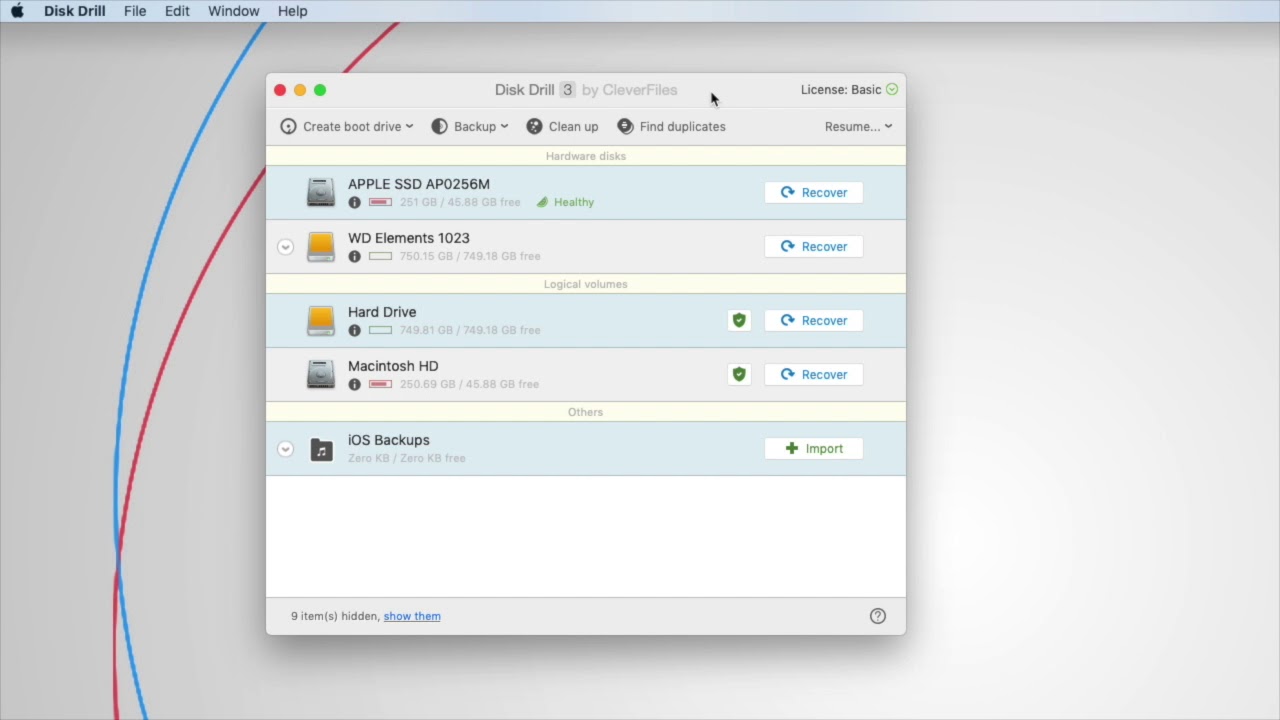
Task: Click the APPLE SSD usage bar
Action: [x=380, y=202]
